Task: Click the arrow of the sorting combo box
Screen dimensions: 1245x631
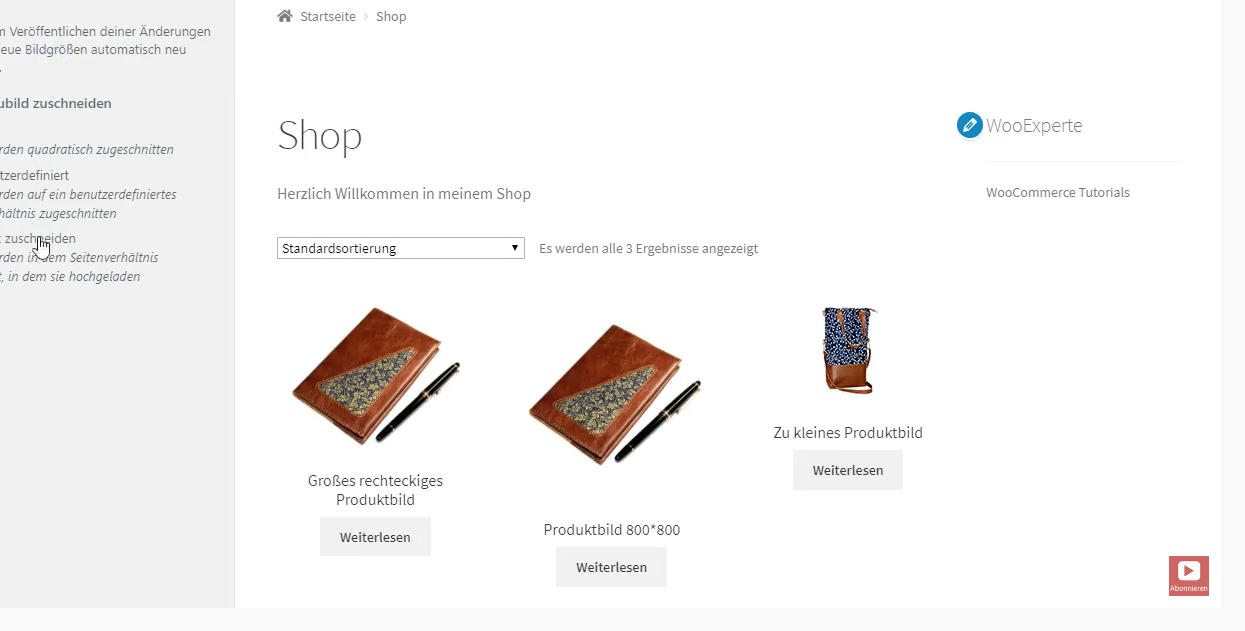Action: (514, 248)
